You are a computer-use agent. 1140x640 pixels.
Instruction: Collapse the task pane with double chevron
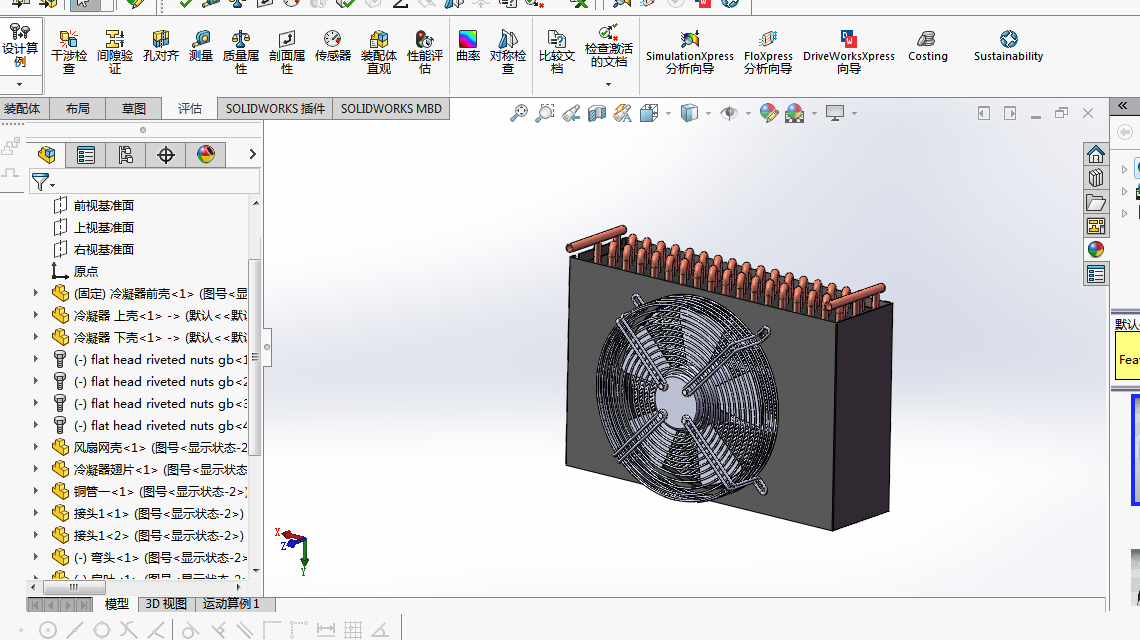tap(1123, 106)
